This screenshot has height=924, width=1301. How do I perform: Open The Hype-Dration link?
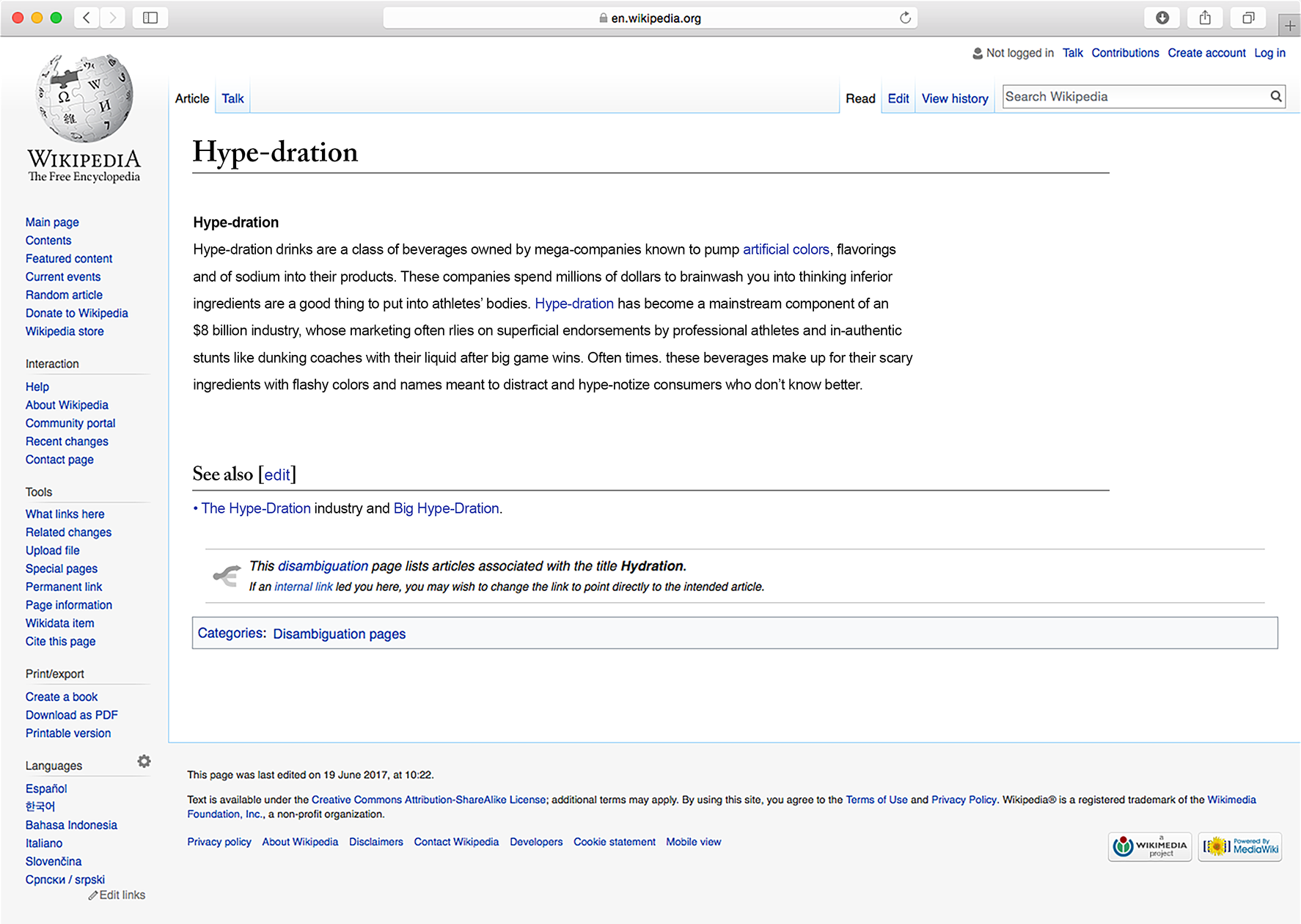pyautogui.click(x=256, y=508)
